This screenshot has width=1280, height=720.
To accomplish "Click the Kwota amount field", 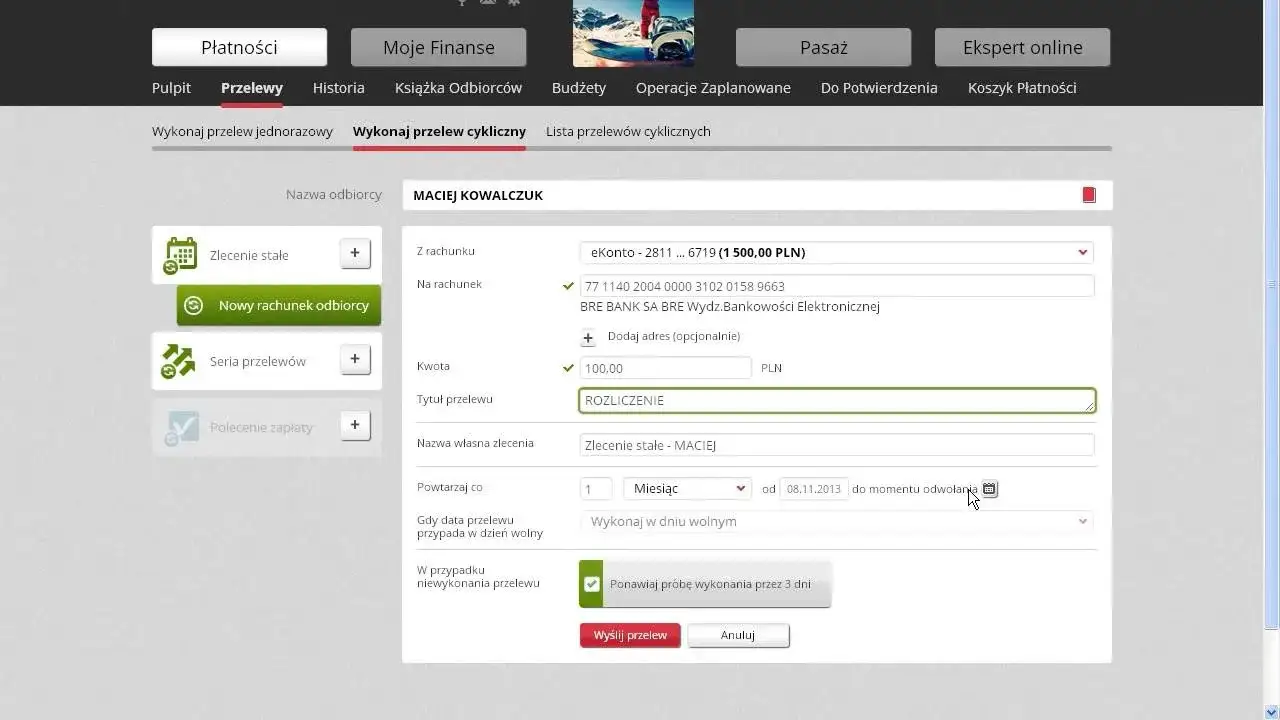I will 665,368.
